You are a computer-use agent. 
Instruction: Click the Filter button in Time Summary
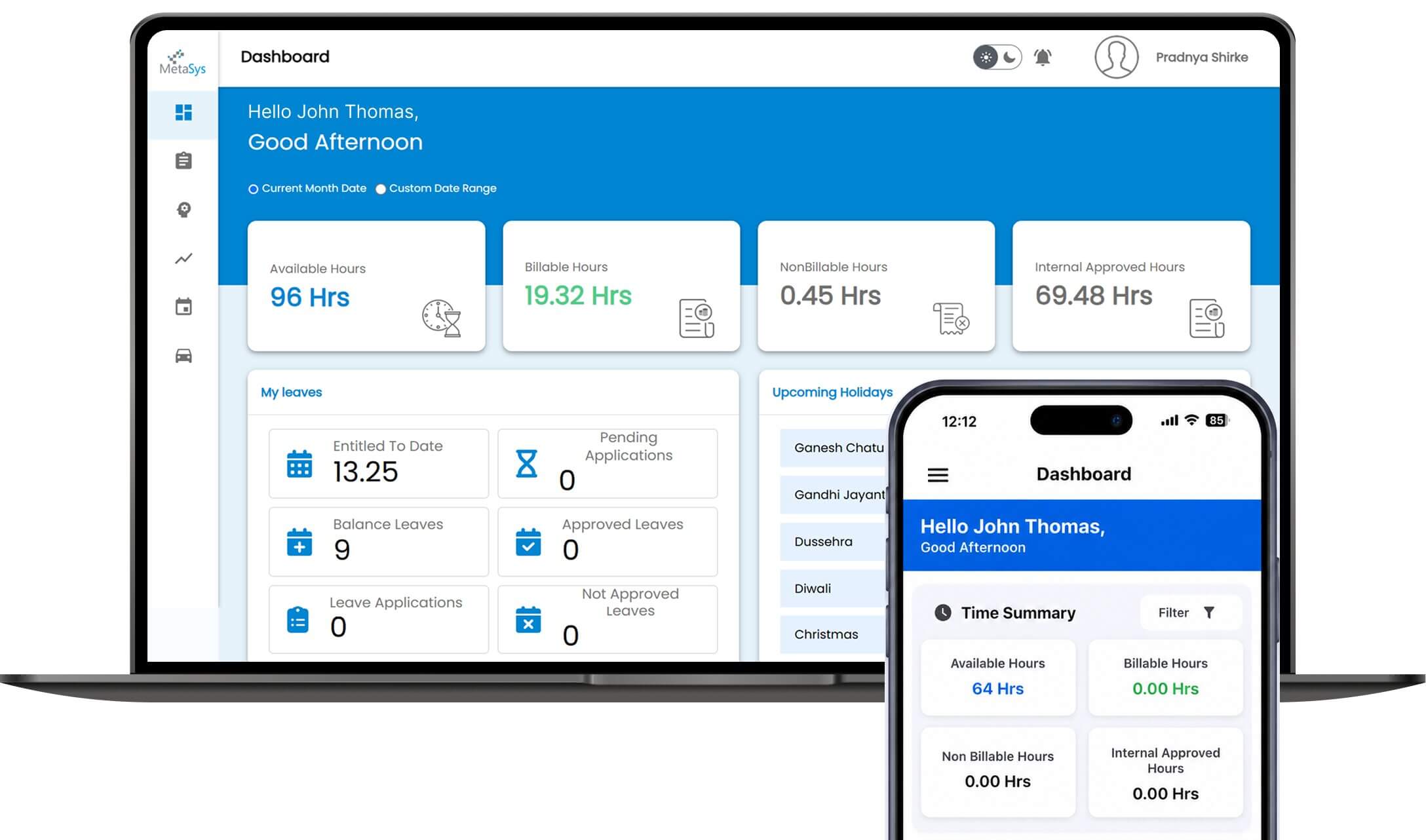point(1191,613)
